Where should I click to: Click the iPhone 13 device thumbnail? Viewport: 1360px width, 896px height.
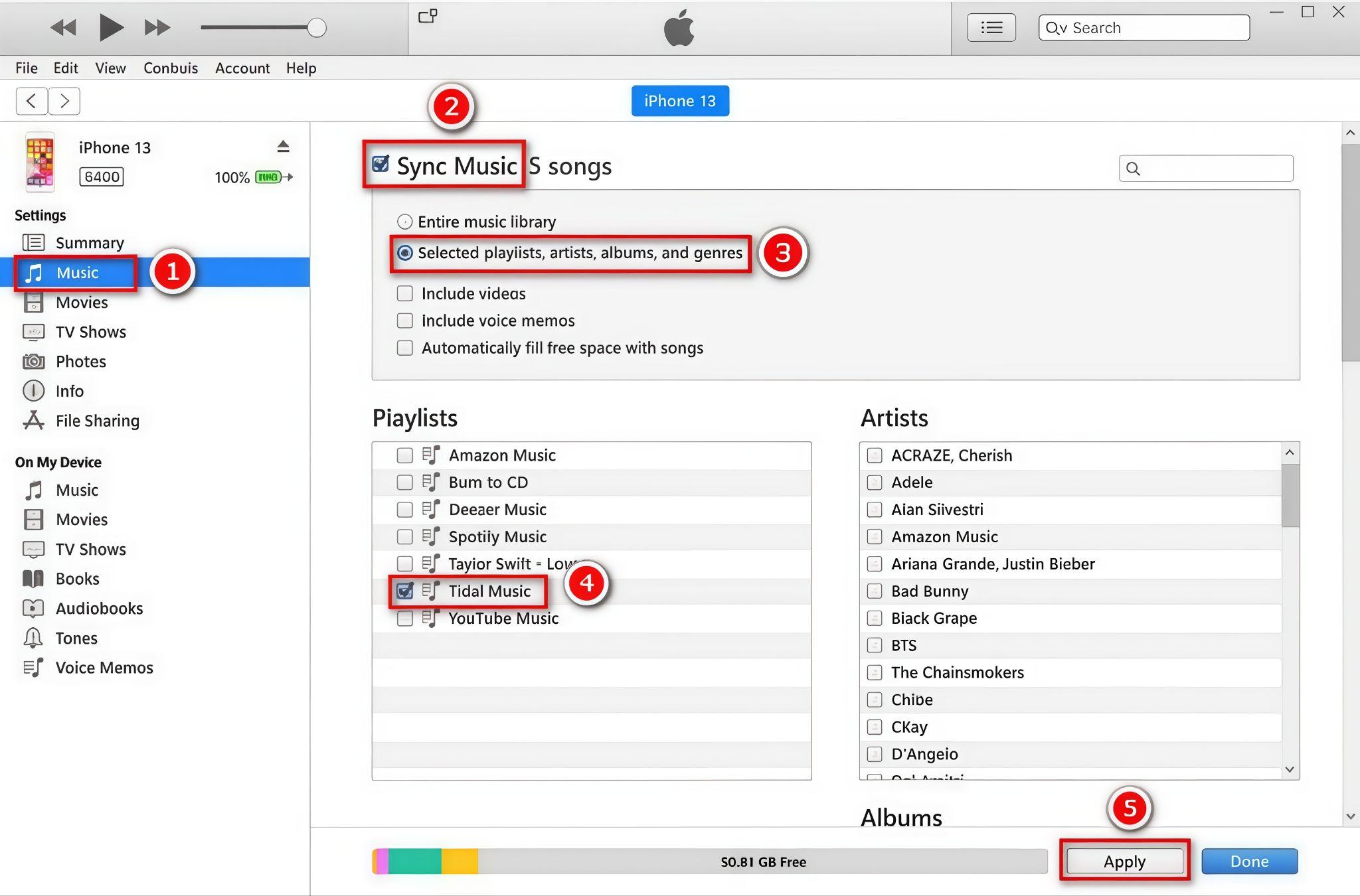[x=40, y=162]
